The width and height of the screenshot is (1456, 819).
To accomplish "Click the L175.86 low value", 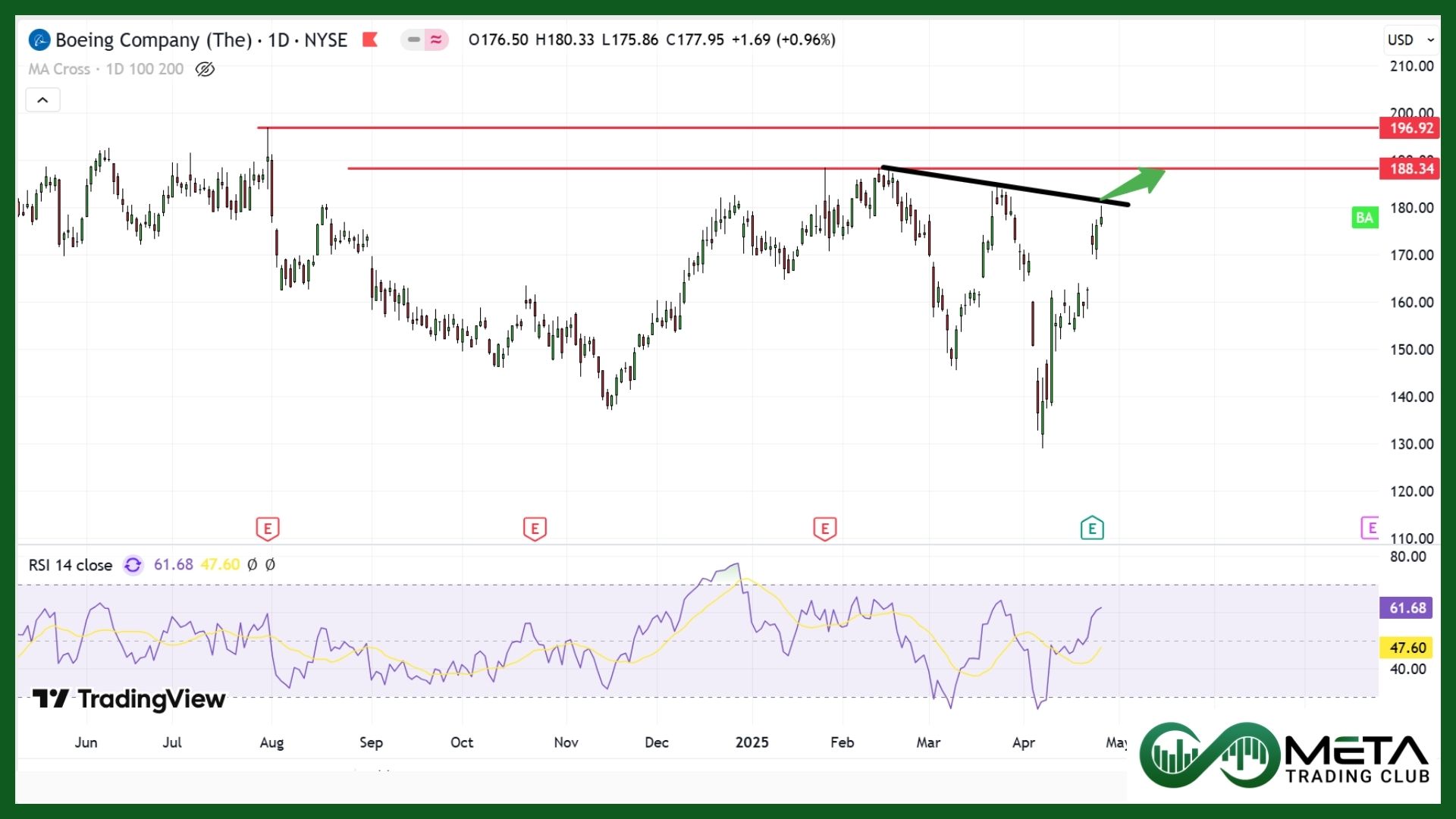I will (x=630, y=39).
